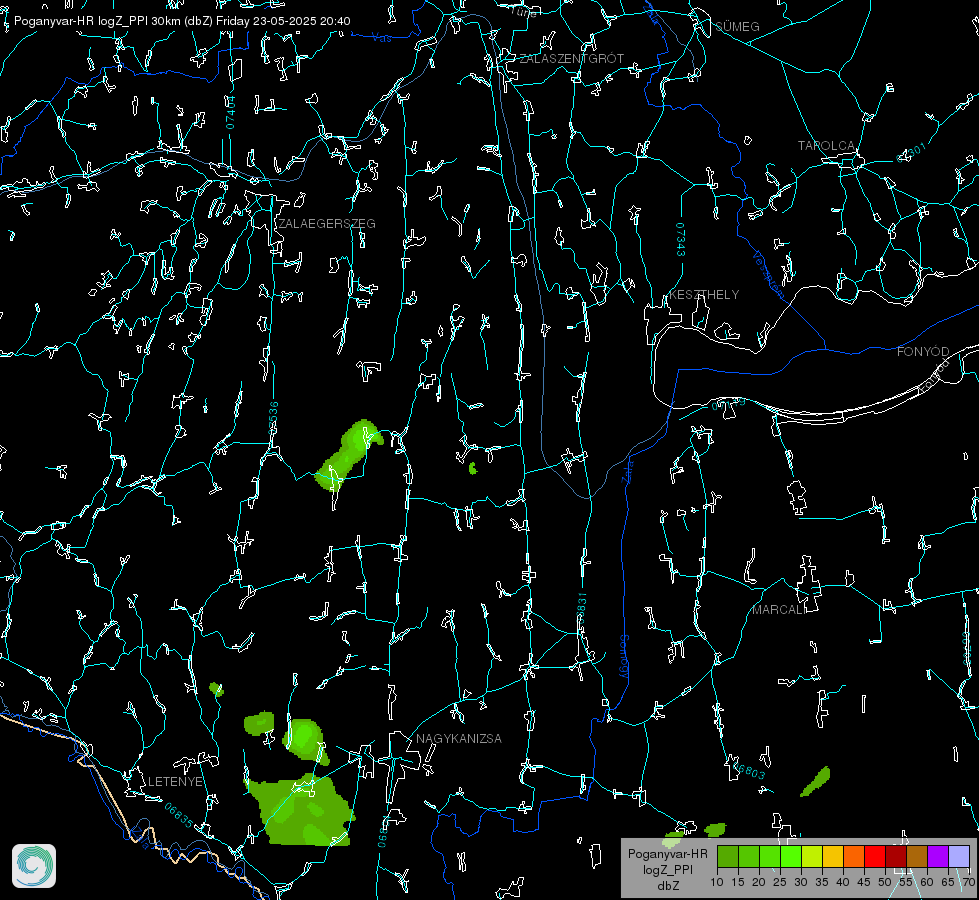The width and height of the screenshot is (979, 900).
Task: Click the LETENYE town label
Action: [175, 782]
